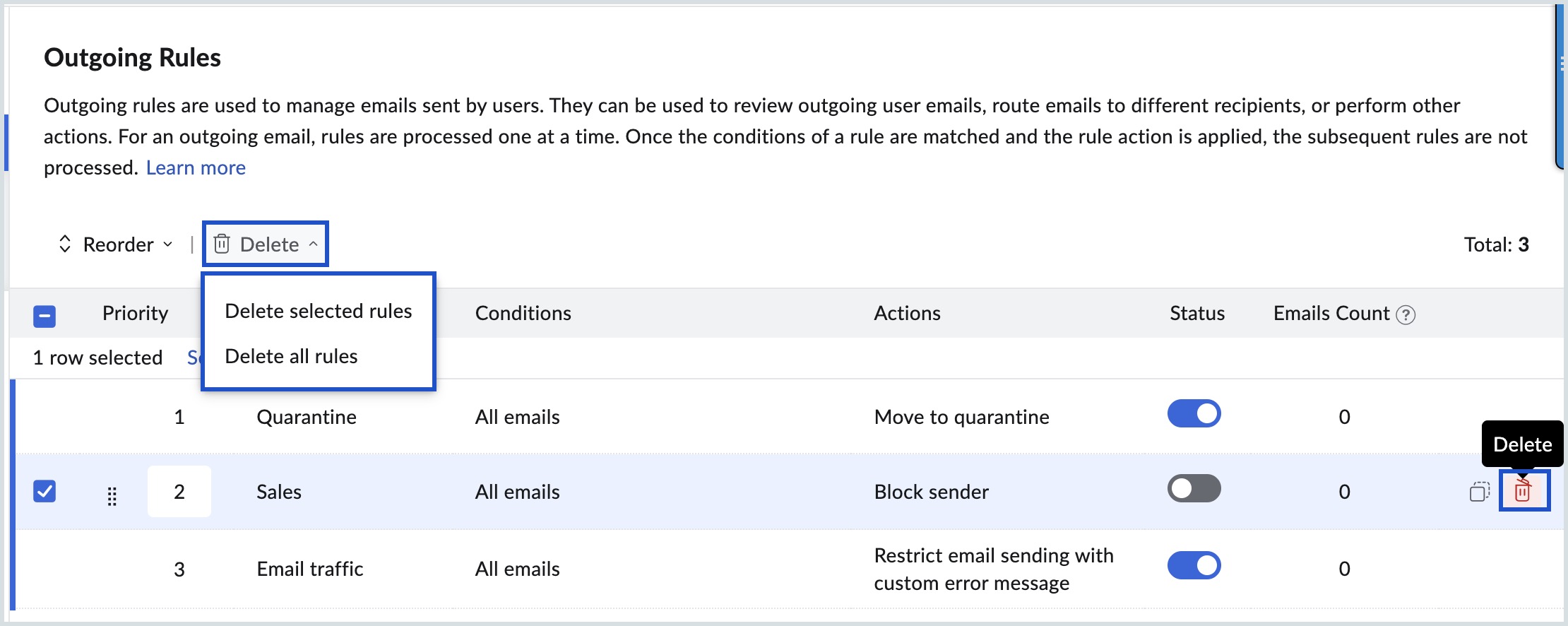Click All emails condition in Email traffic row
Screen dimensions: 1568x626
click(x=517, y=569)
